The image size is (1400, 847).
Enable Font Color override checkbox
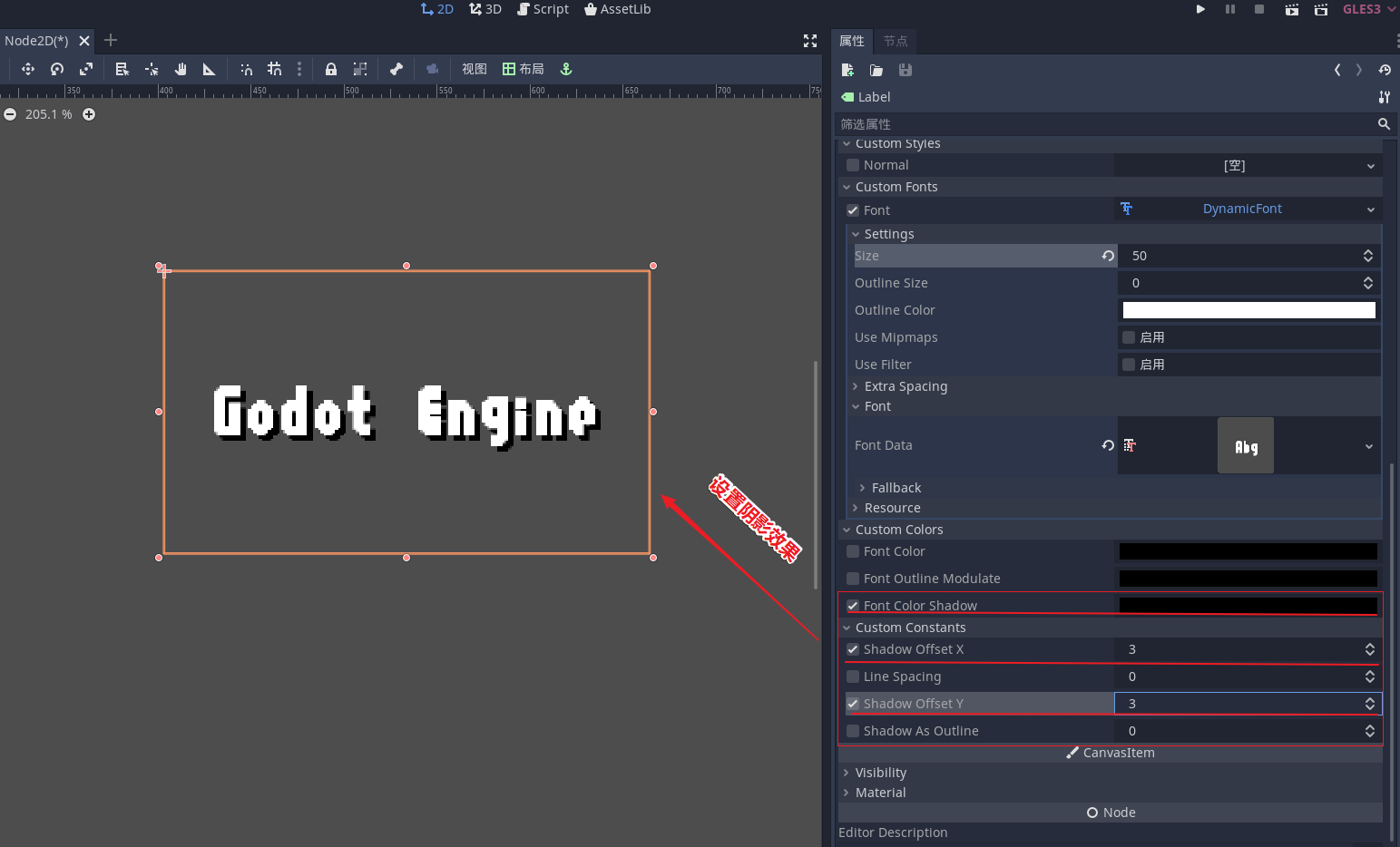(x=853, y=551)
